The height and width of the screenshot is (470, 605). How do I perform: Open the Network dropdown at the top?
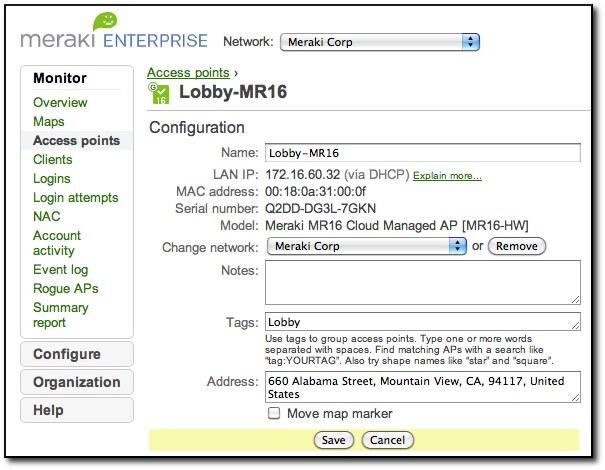pos(380,42)
